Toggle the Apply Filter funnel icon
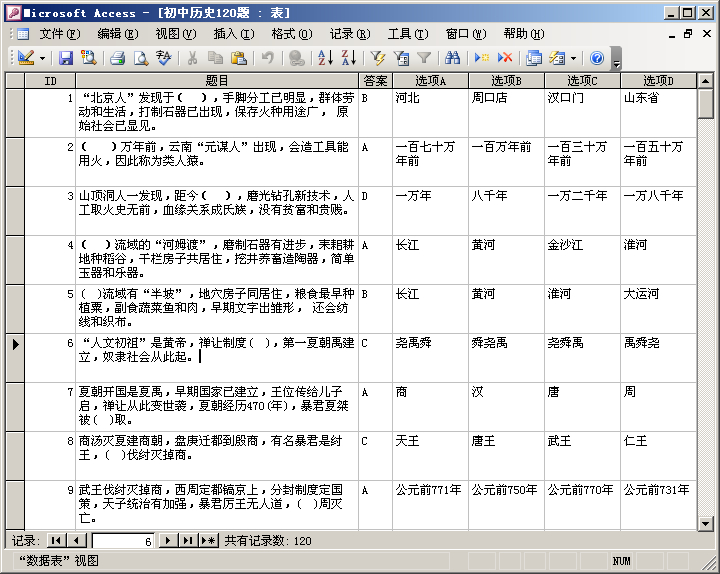 (424, 58)
